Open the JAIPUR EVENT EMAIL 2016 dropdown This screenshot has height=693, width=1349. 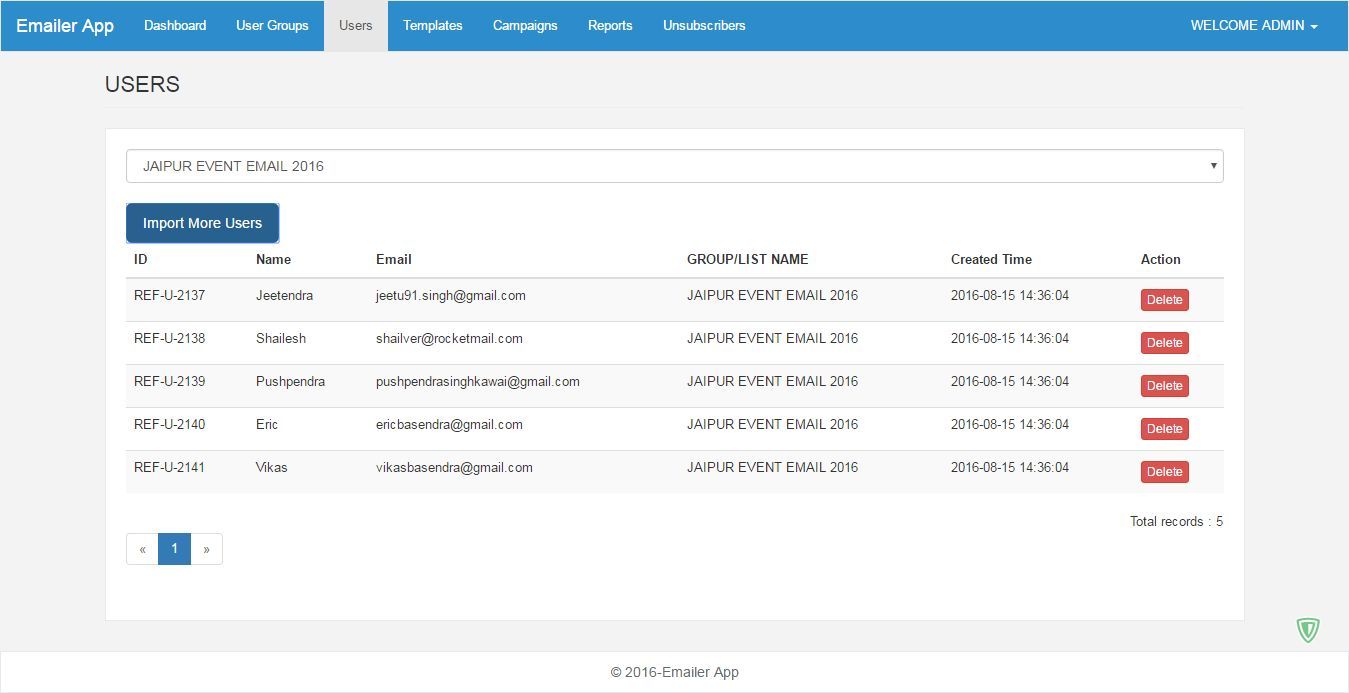point(674,166)
